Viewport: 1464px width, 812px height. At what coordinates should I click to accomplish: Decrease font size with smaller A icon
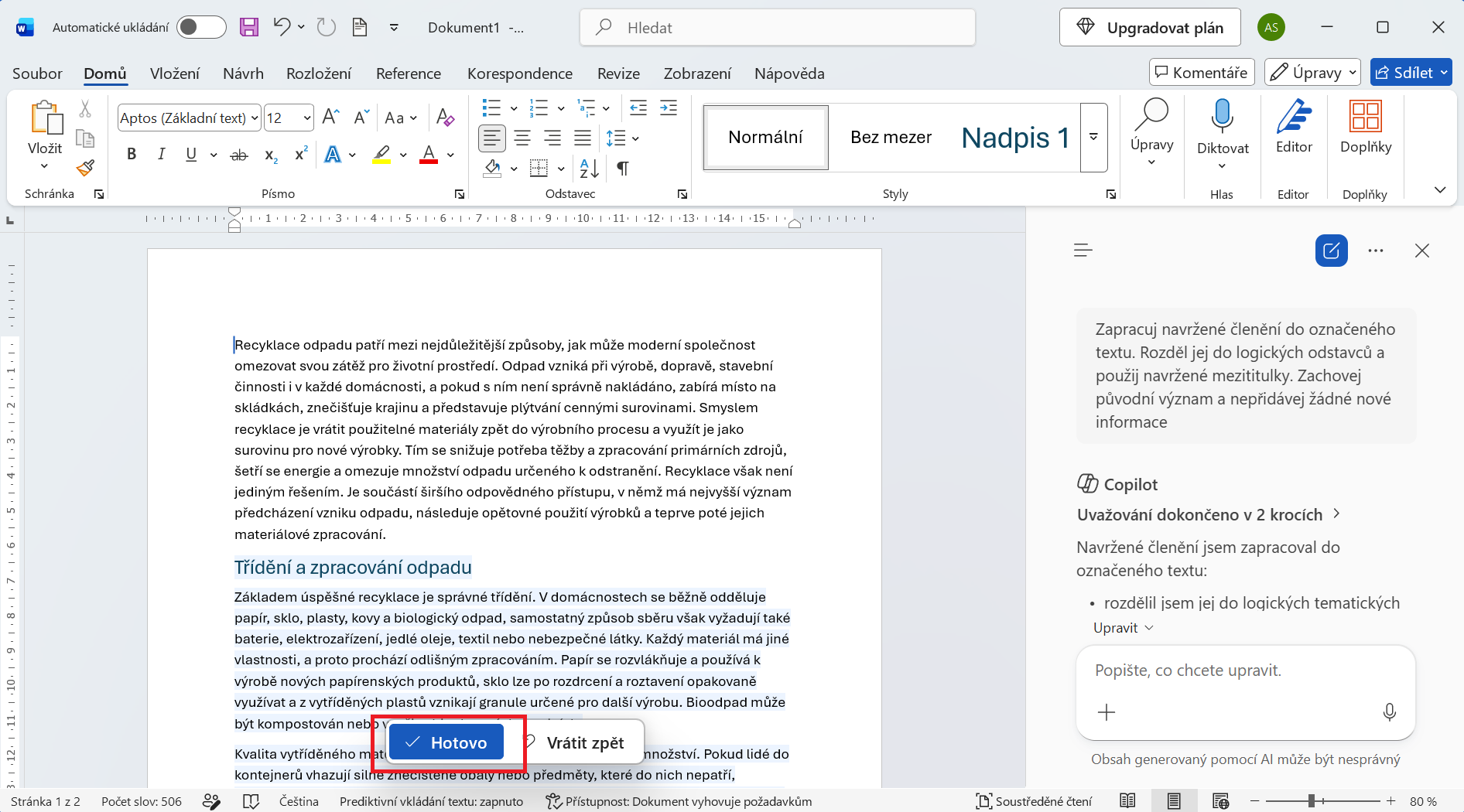click(361, 118)
